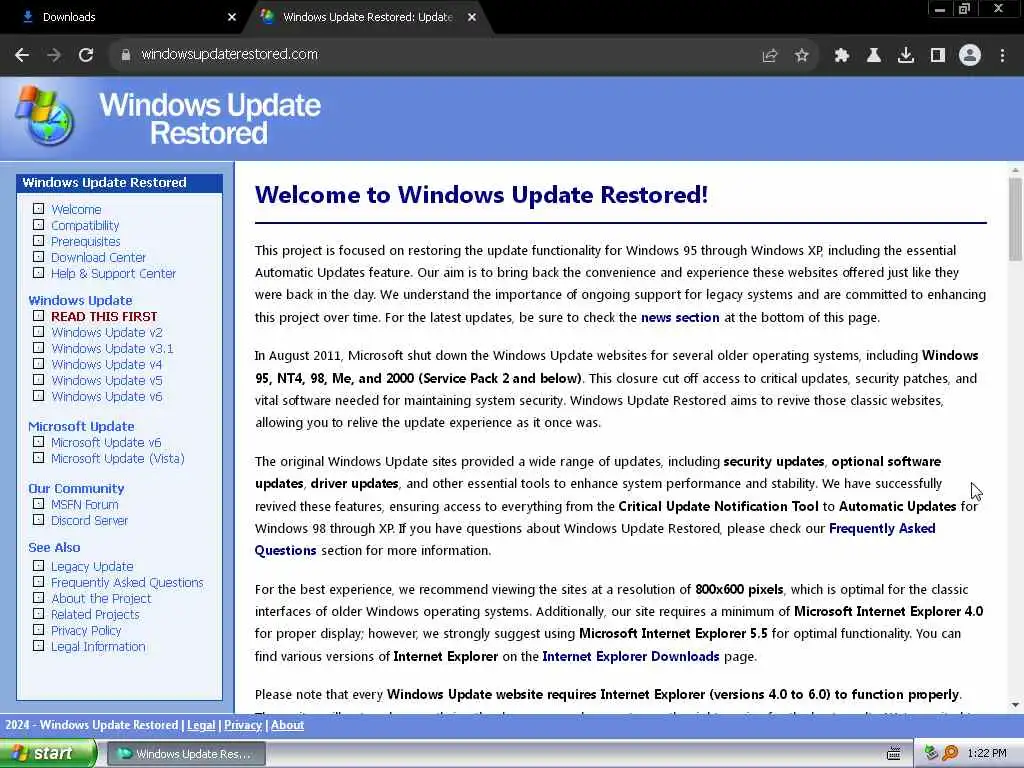Click the news section link in the text

pyautogui.click(x=680, y=317)
